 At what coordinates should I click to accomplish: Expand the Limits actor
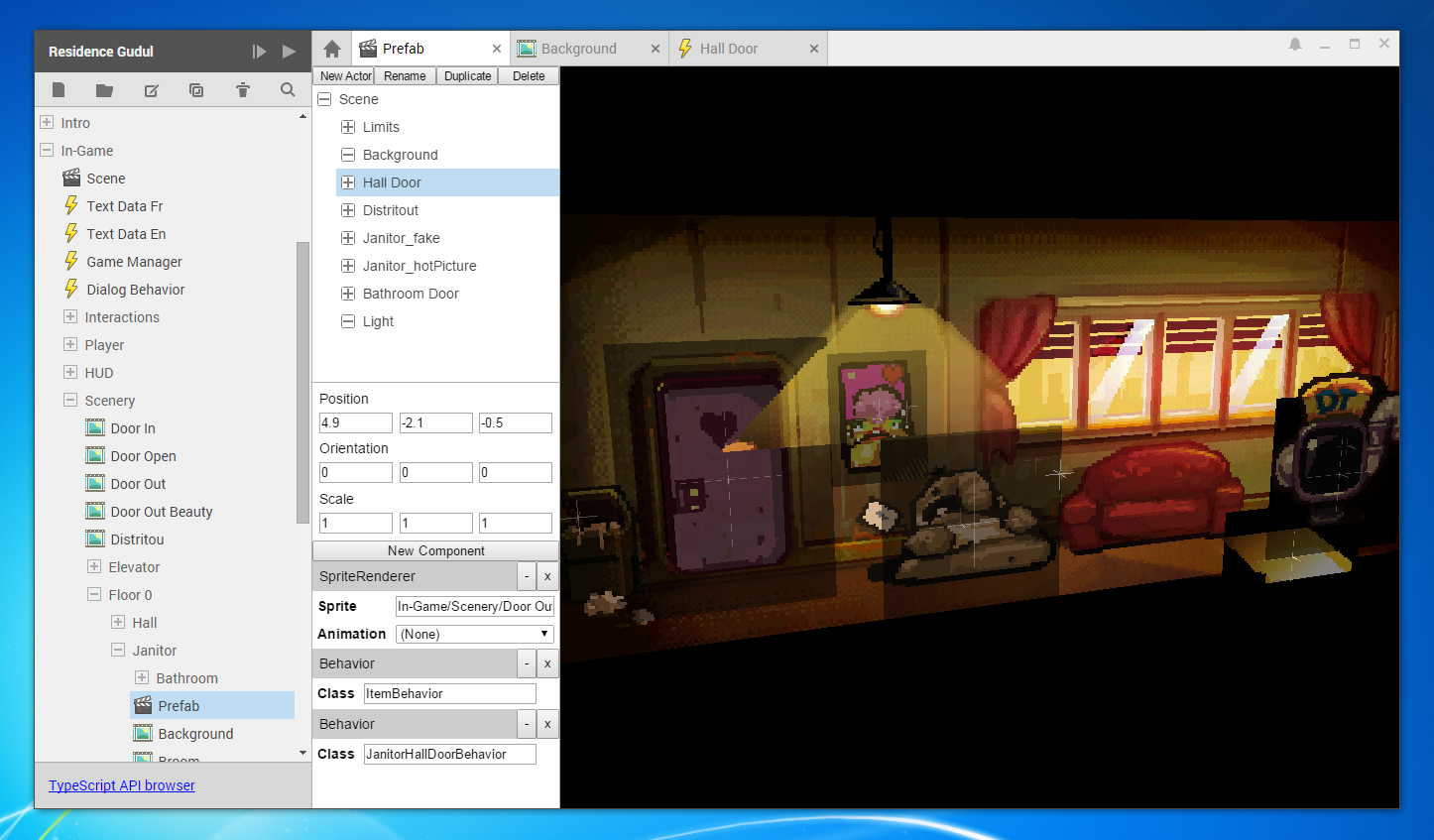tap(348, 127)
